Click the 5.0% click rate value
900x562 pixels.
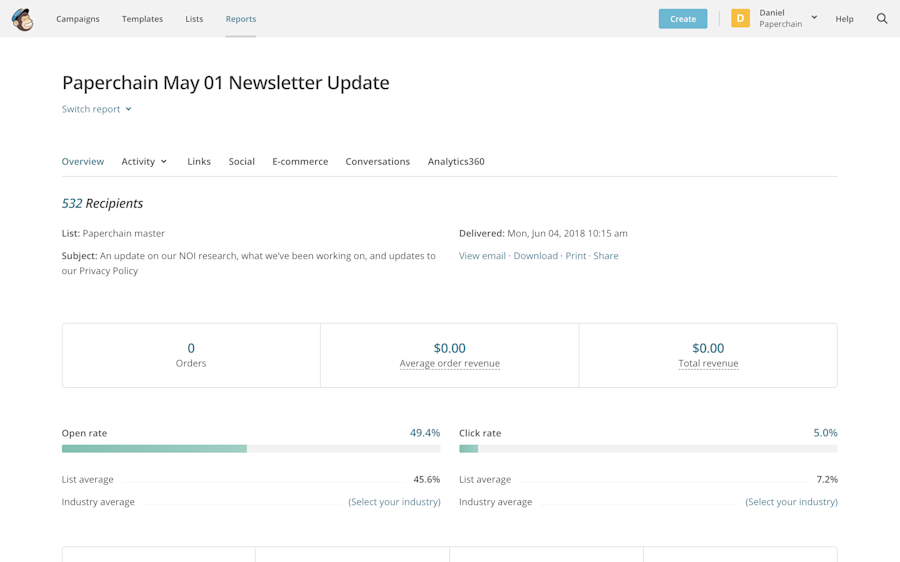(x=825, y=433)
